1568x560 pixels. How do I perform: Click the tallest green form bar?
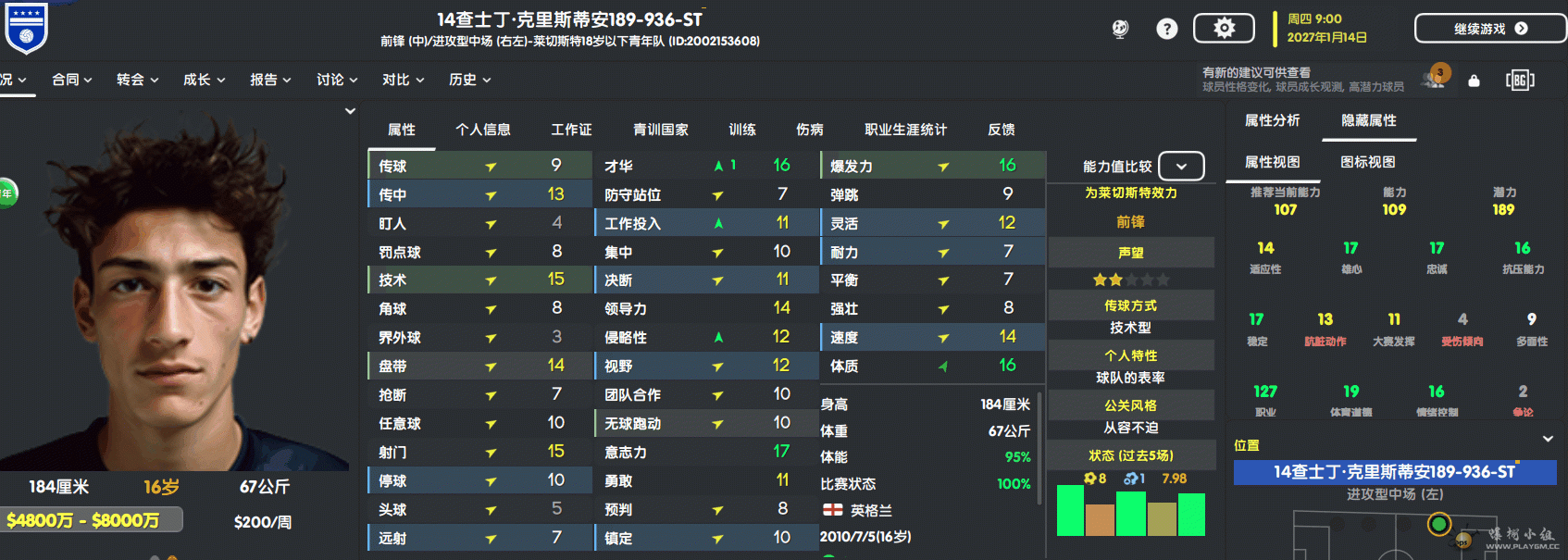(1070, 510)
